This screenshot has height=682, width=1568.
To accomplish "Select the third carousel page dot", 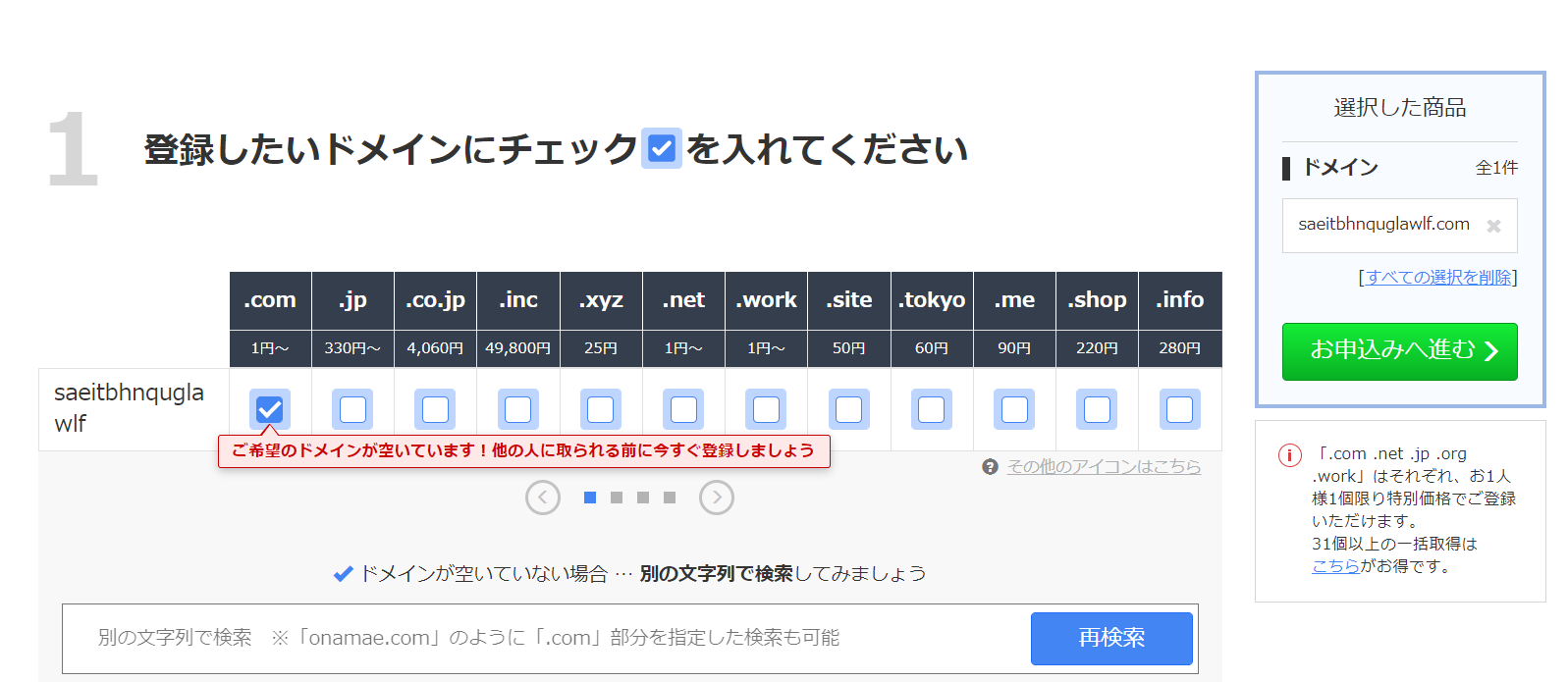I will 643,498.
